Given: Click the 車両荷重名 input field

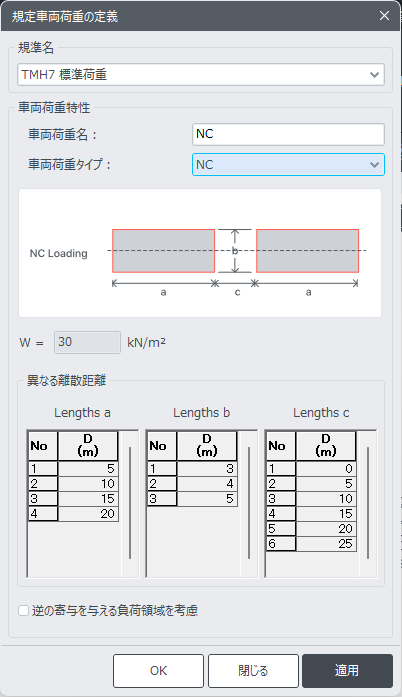Looking at the screenshot, I should pyautogui.click(x=288, y=134).
